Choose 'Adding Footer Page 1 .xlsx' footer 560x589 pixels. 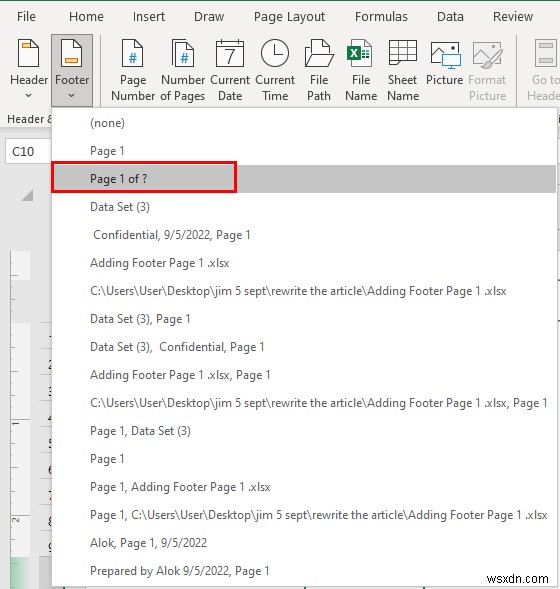click(304, 263)
